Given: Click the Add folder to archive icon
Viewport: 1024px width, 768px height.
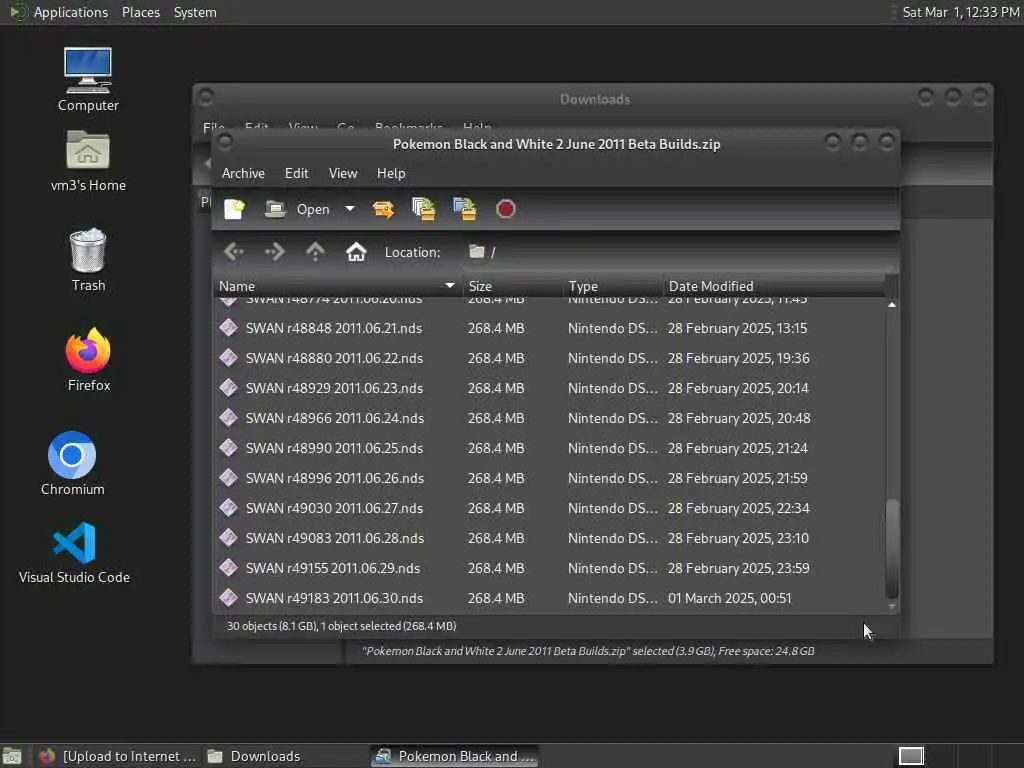Looking at the screenshot, I should (x=464, y=209).
